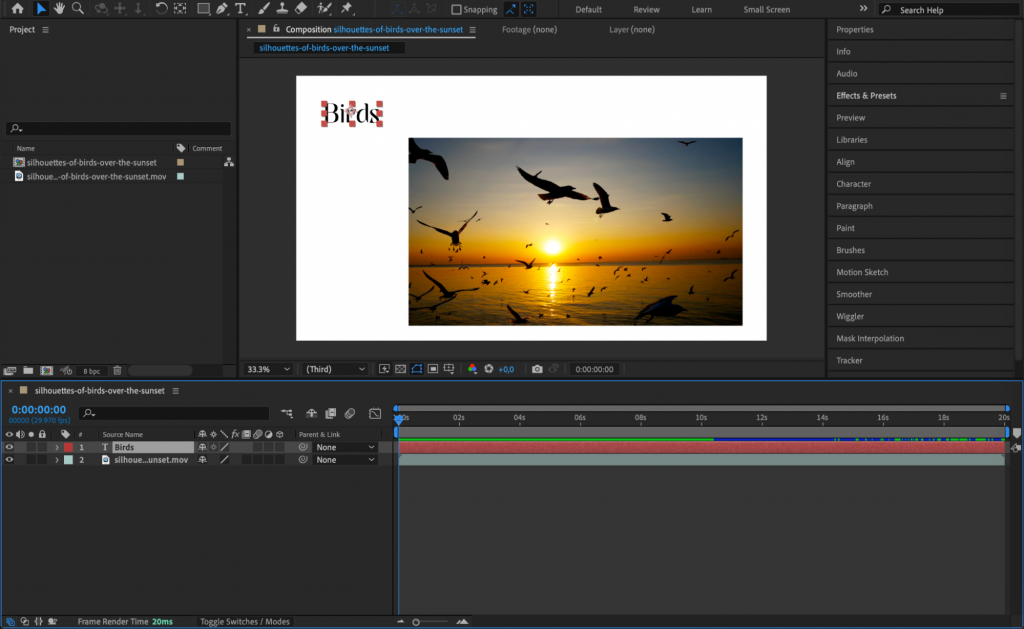Open the Graph Editor in the timeline
The height and width of the screenshot is (629, 1024).
375,413
